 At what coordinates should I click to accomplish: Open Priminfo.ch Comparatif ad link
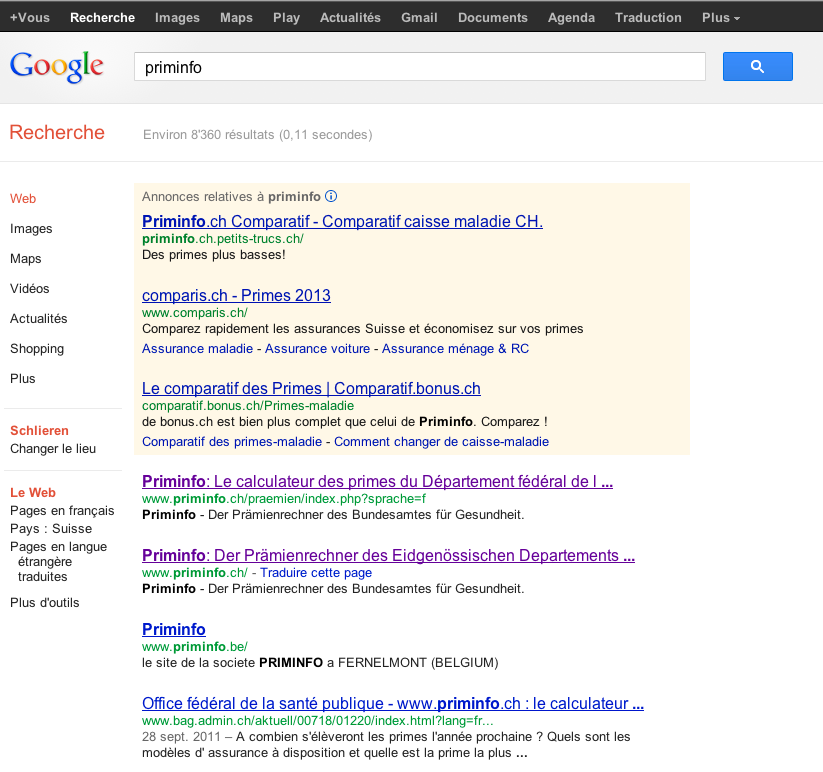click(x=342, y=221)
